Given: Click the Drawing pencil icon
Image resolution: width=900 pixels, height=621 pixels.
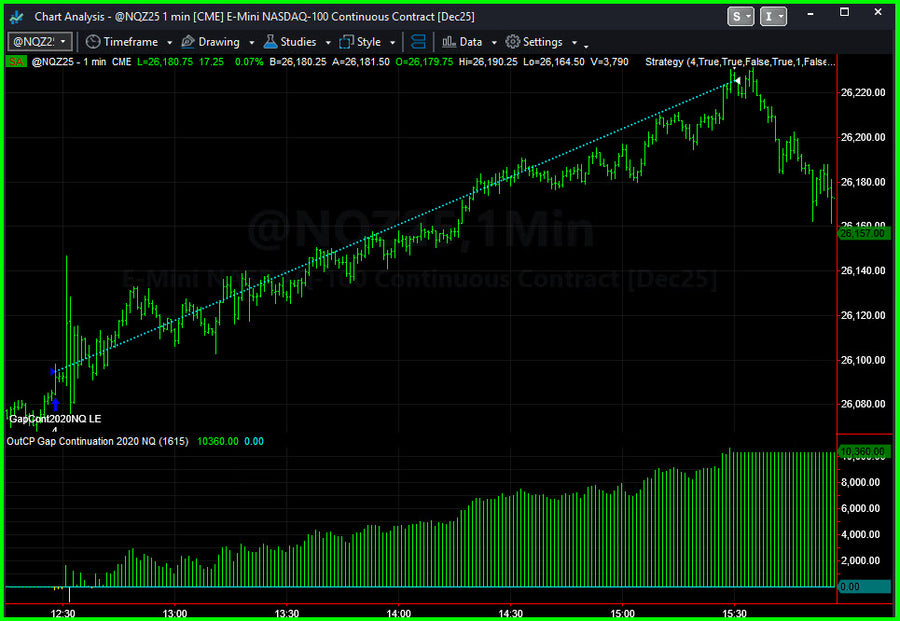Looking at the screenshot, I should point(188,42).
